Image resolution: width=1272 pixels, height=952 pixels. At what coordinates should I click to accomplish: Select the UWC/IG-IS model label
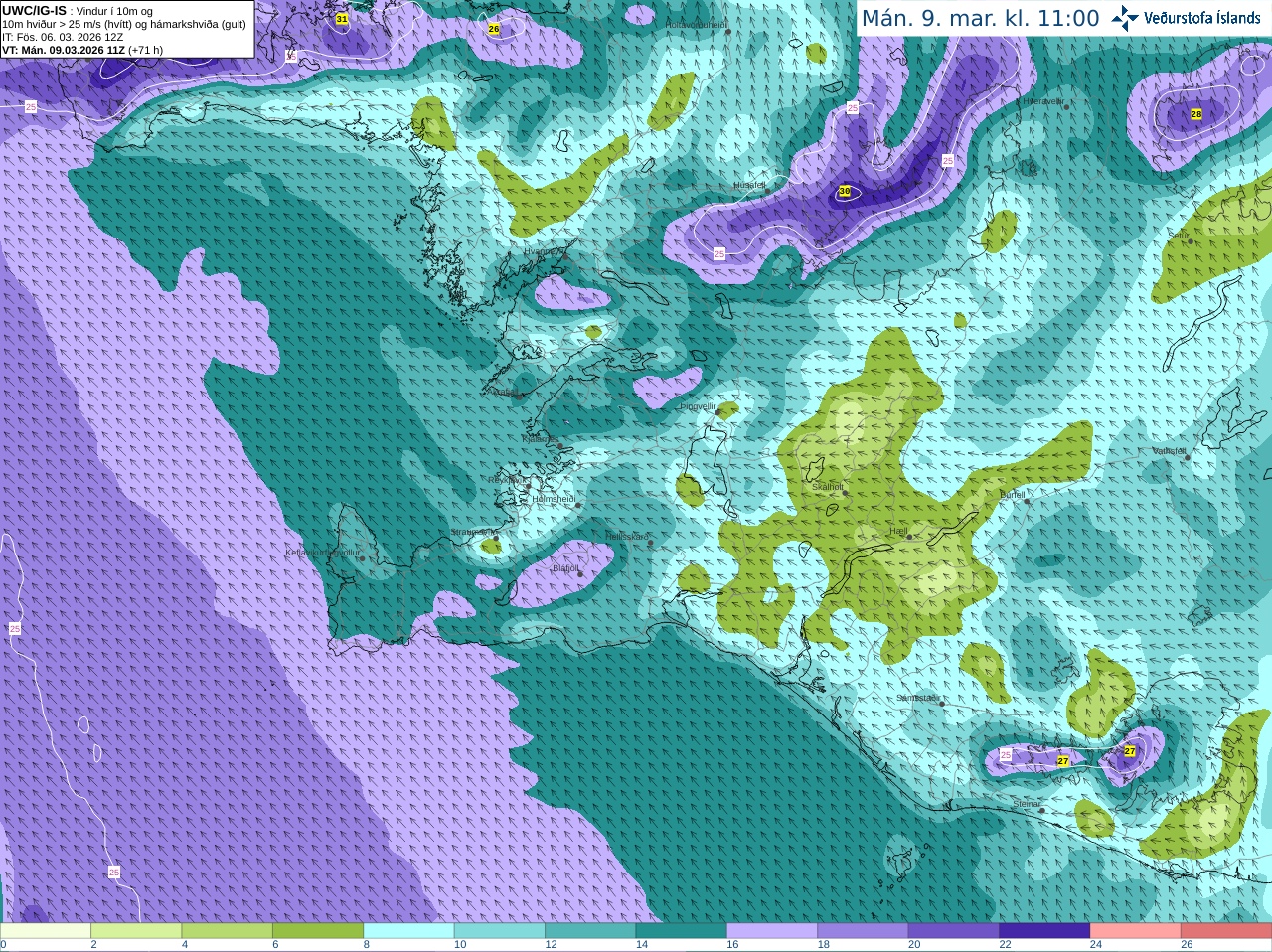34,11
